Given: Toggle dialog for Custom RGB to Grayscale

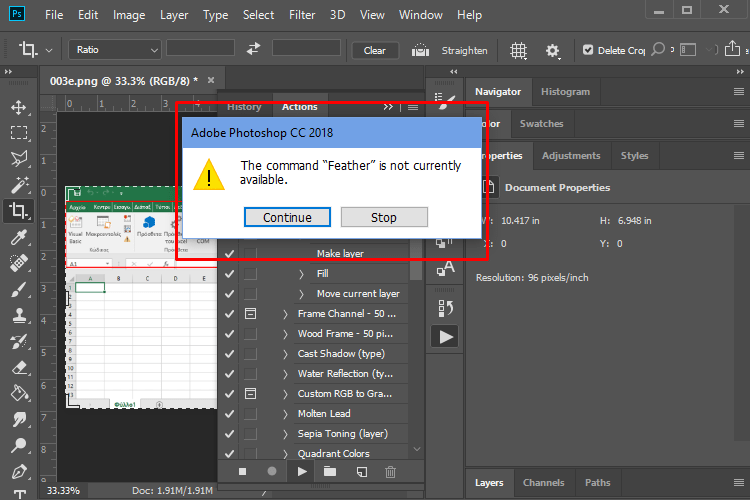Looking at the screenshot, I should 250,394.
